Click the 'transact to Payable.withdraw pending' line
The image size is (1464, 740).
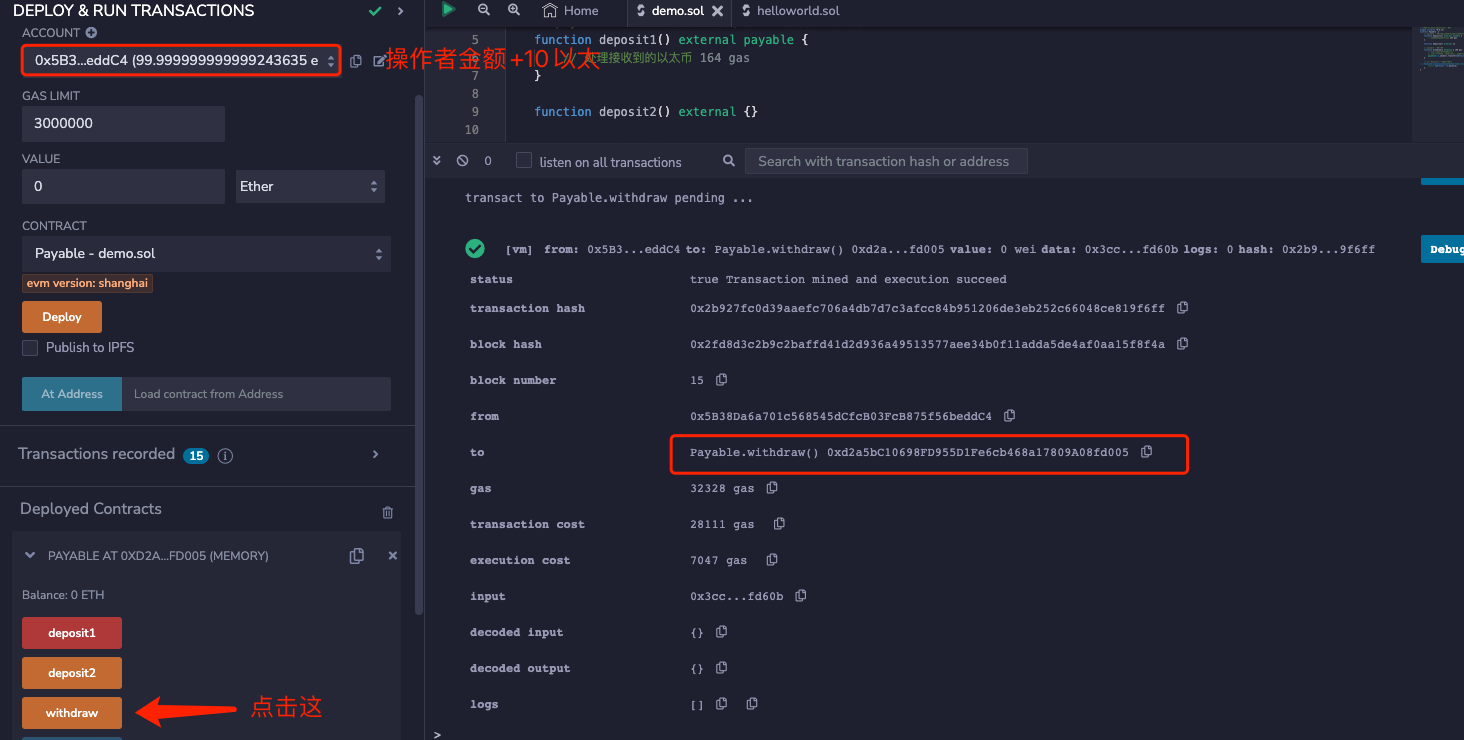tap(609, 198)
